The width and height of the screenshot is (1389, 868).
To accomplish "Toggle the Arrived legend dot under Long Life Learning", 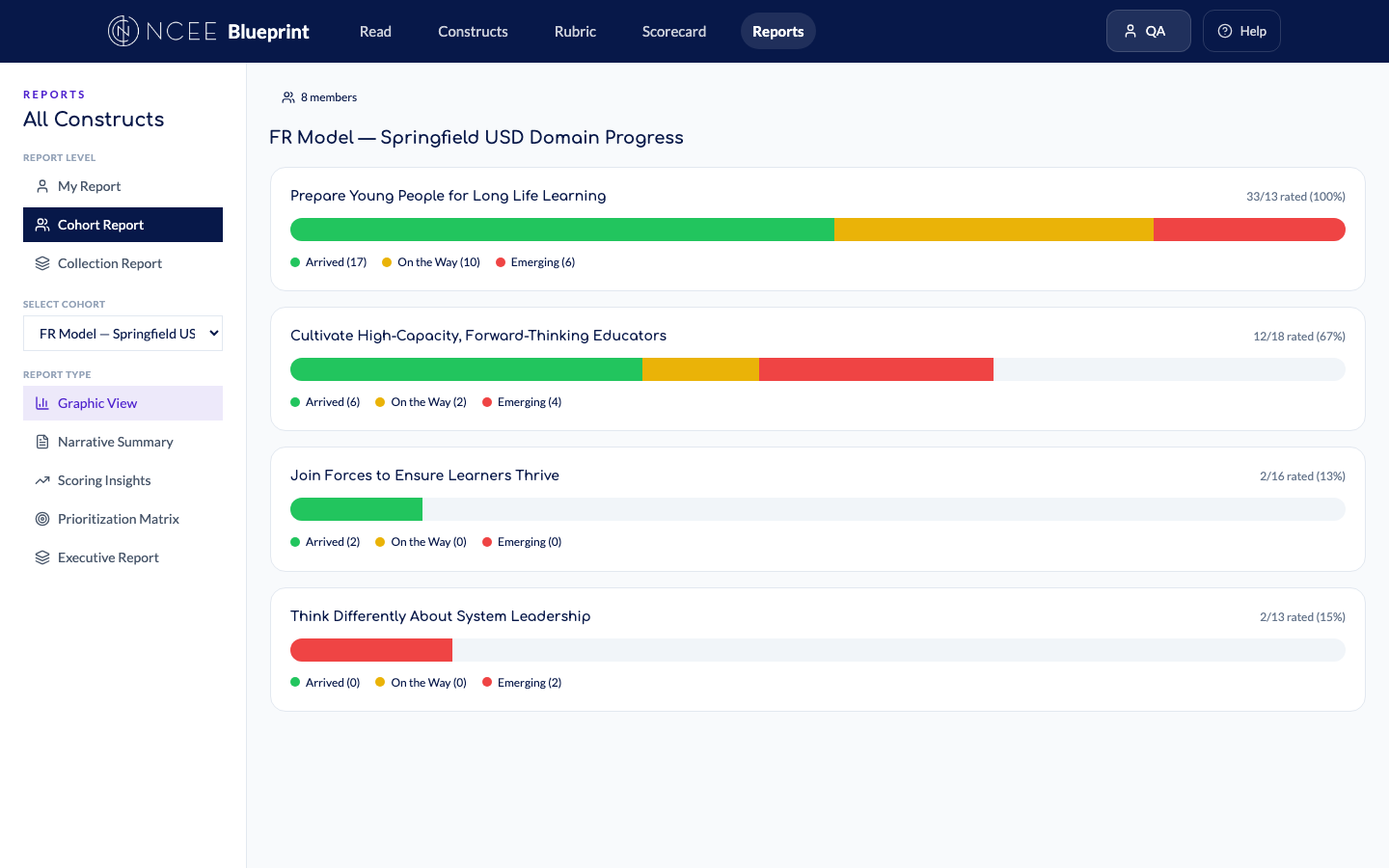I will click(295, 261).
